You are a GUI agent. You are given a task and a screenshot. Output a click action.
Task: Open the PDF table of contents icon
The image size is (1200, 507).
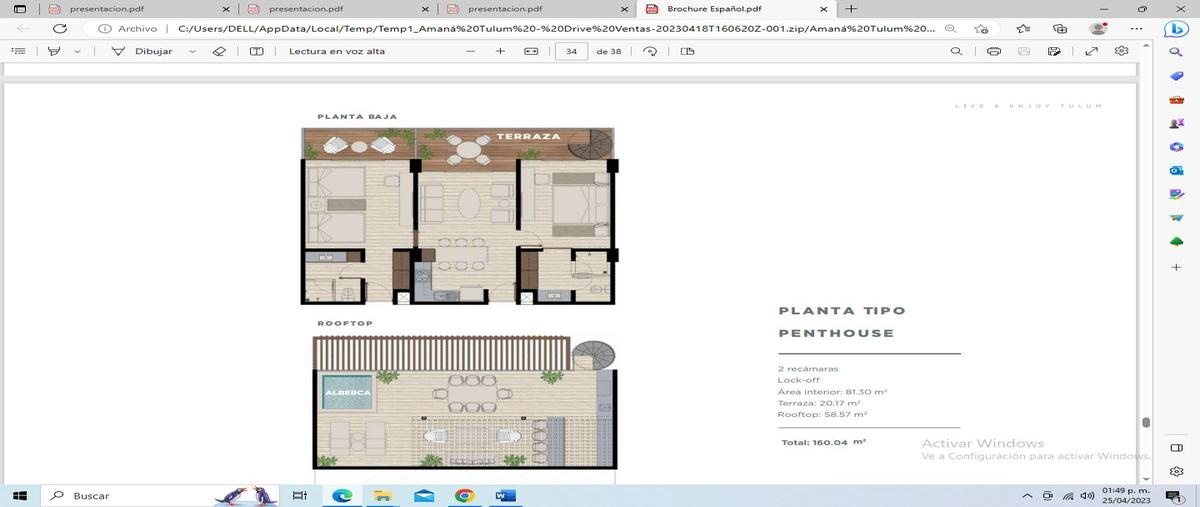[x=17, y=51]
